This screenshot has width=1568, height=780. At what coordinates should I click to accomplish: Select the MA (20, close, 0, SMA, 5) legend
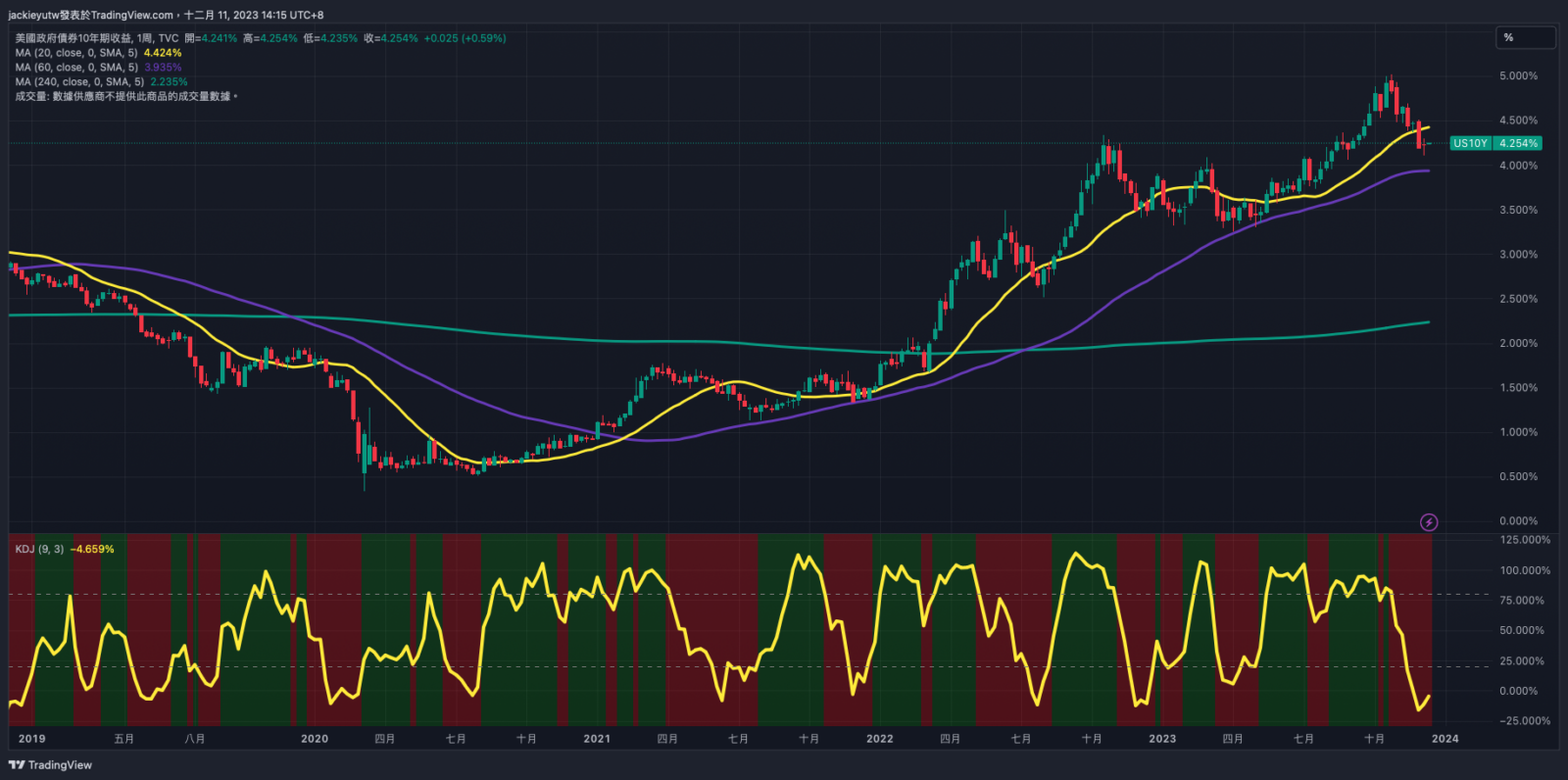[76, 53]
